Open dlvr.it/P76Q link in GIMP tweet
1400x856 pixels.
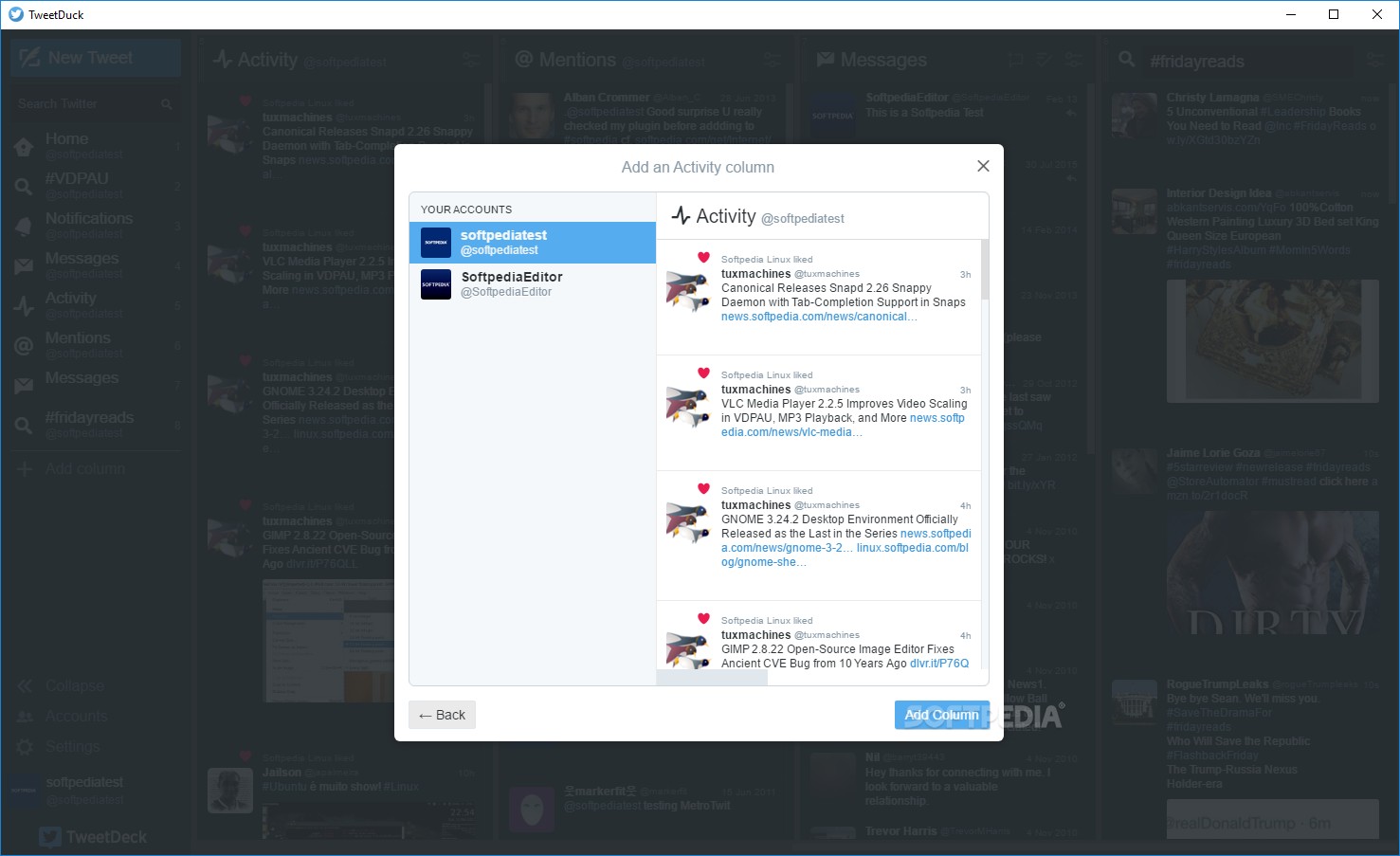(939, 664)
